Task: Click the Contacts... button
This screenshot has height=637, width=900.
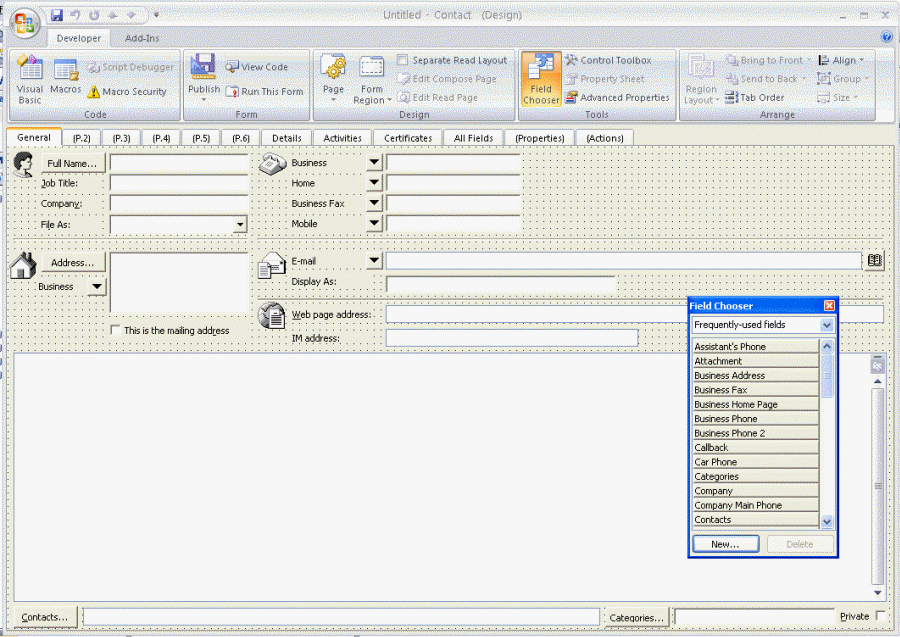Action: pyautogui.click(x=45, y=617)
